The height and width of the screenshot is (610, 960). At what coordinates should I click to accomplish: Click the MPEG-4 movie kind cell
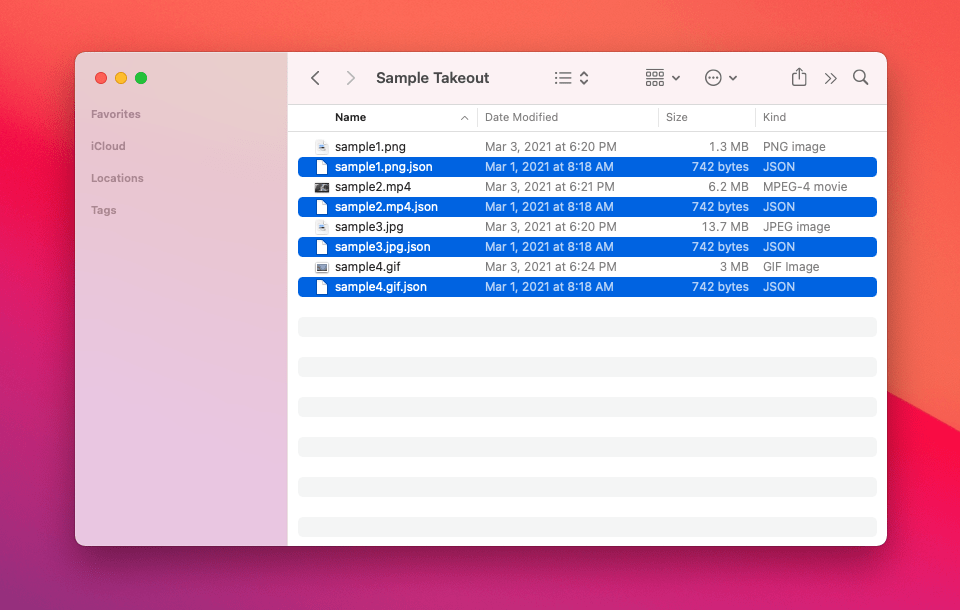(805, 187)
